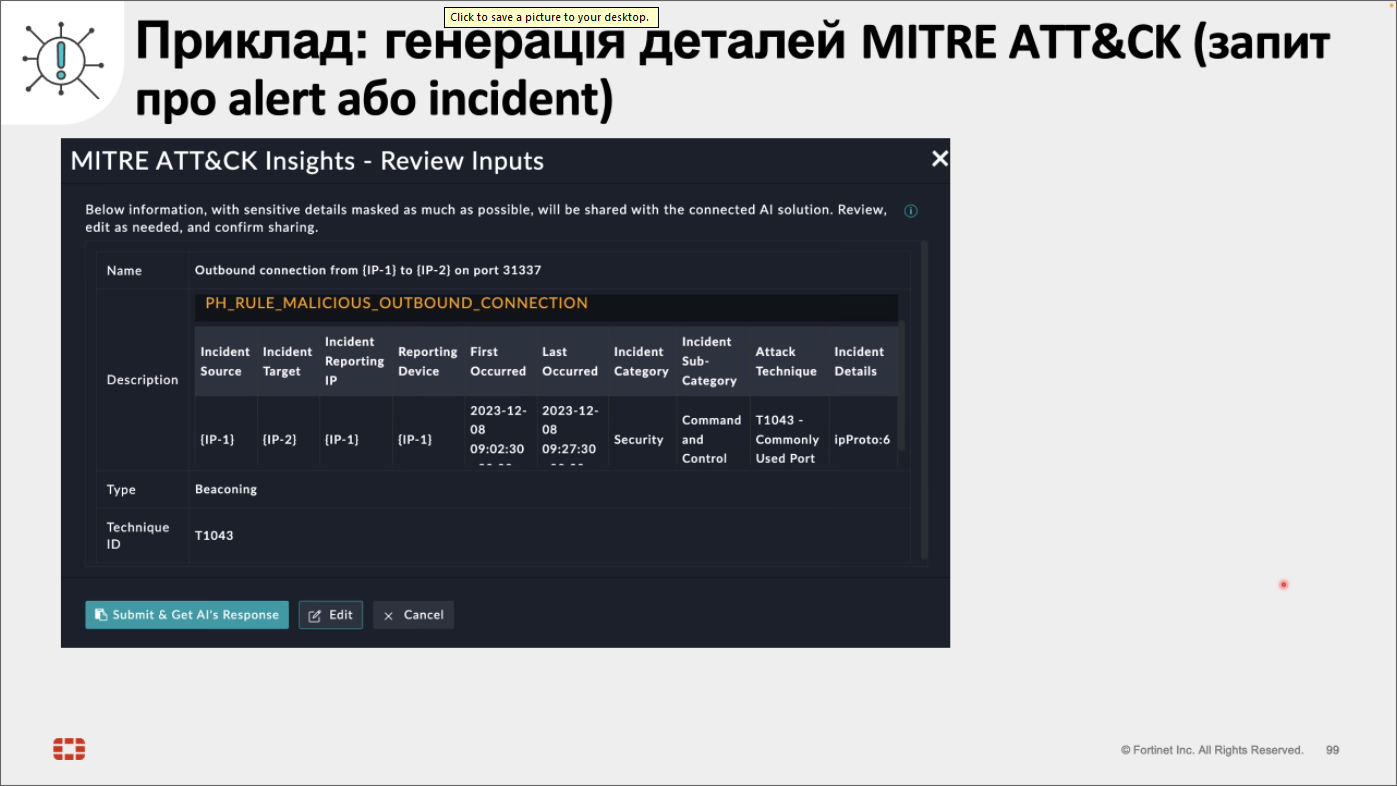This screenshot has width=1397, height=786.
Task: Click the Description table's inner scrollbar
Action: coord(902,385)
